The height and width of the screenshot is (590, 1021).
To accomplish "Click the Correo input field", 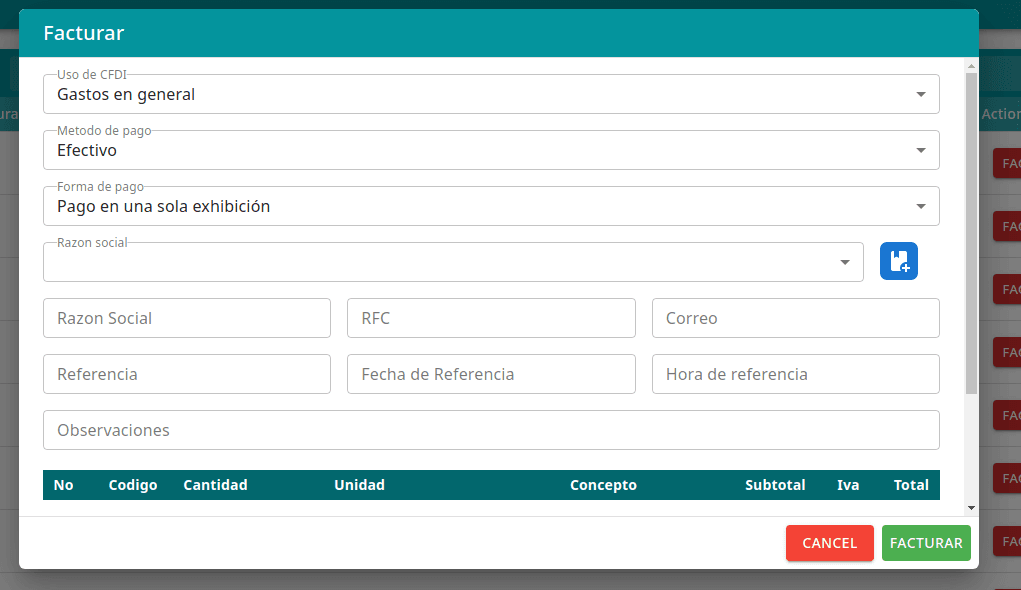I will tap(796, 318).
